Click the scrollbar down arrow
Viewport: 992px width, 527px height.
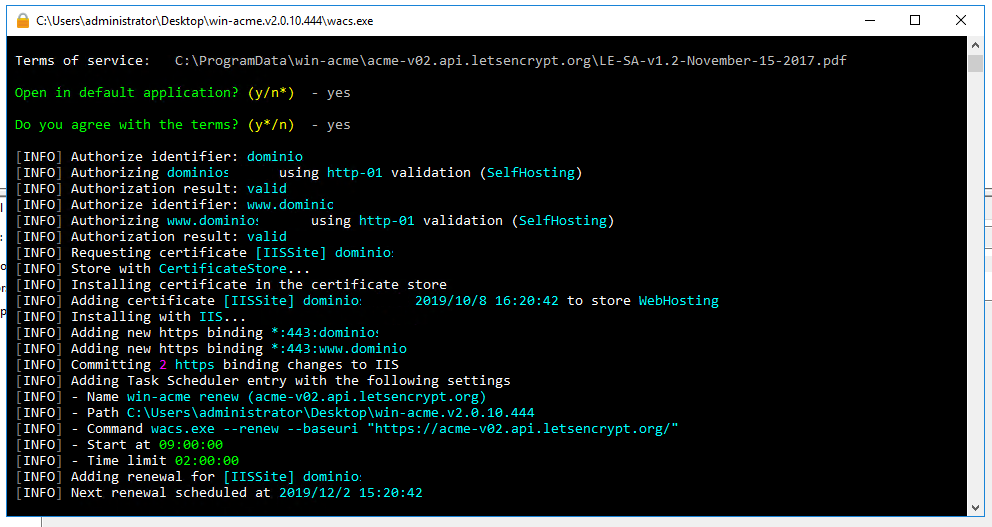[975, 507]
